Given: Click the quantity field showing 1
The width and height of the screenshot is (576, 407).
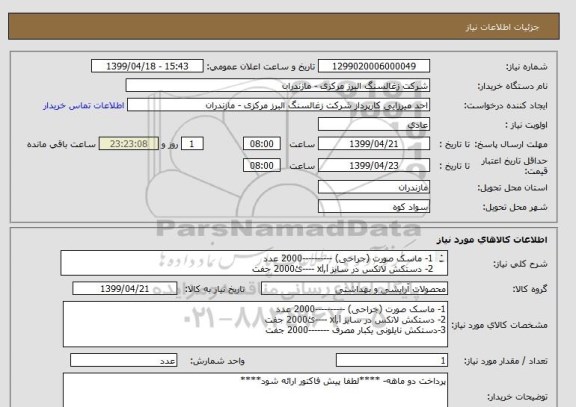Looking at the screenshot, I should pos(392,360).
